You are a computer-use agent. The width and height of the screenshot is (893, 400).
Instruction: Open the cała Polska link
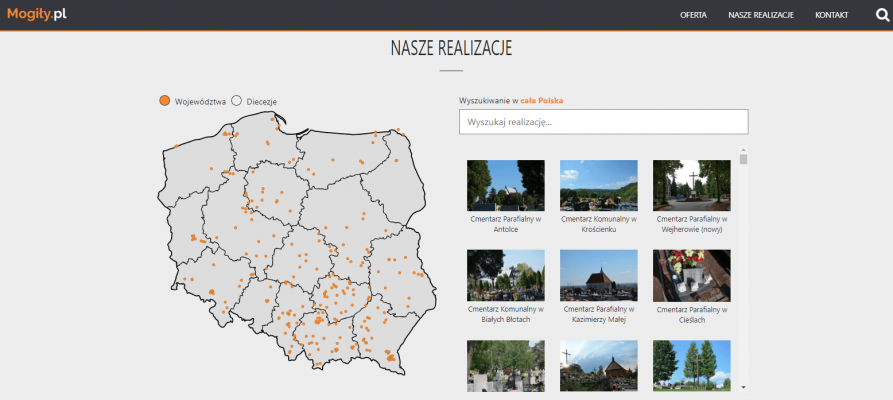tap(542, 101)
